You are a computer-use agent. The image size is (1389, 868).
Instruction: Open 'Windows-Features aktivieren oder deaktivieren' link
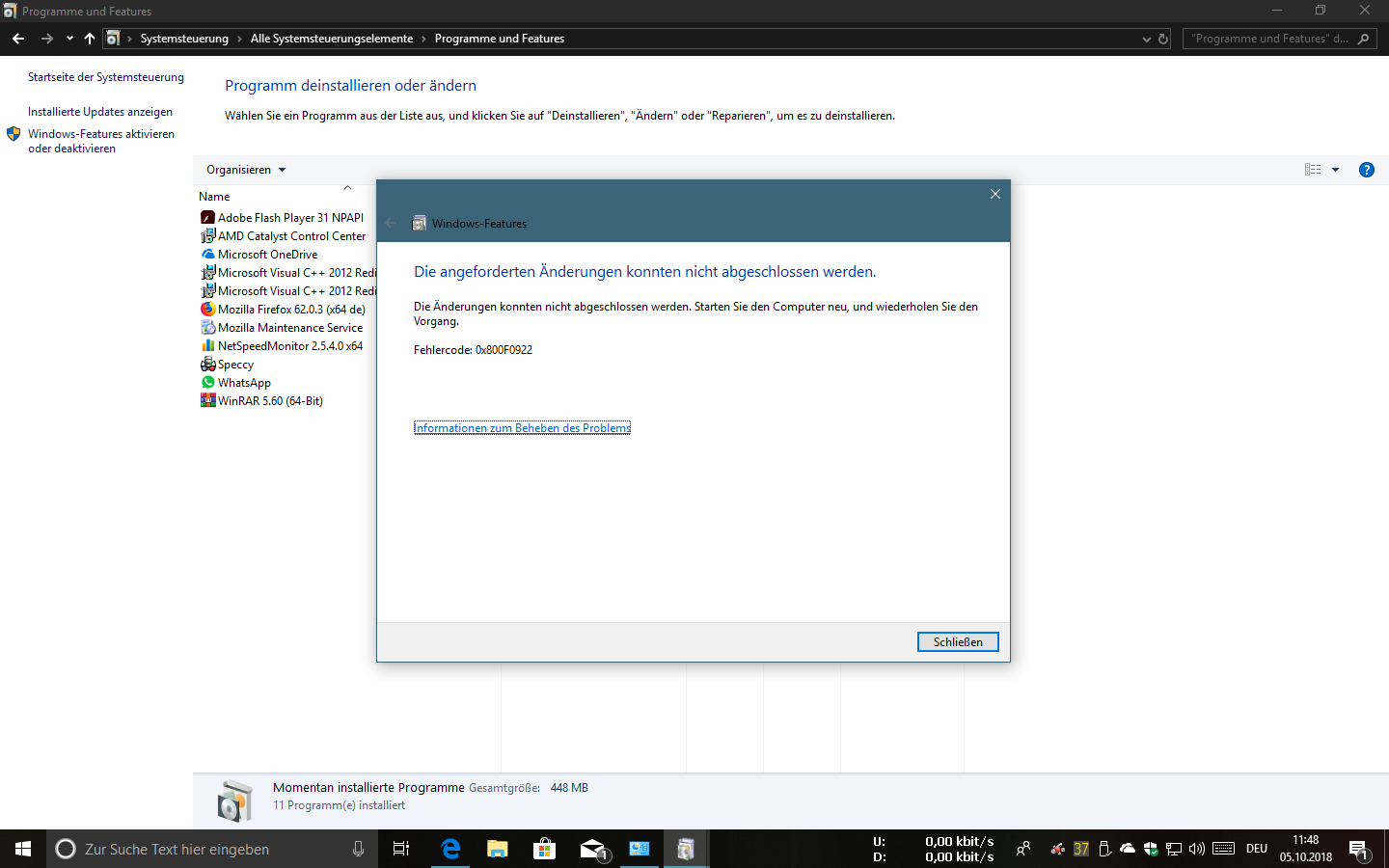point(101,141)
